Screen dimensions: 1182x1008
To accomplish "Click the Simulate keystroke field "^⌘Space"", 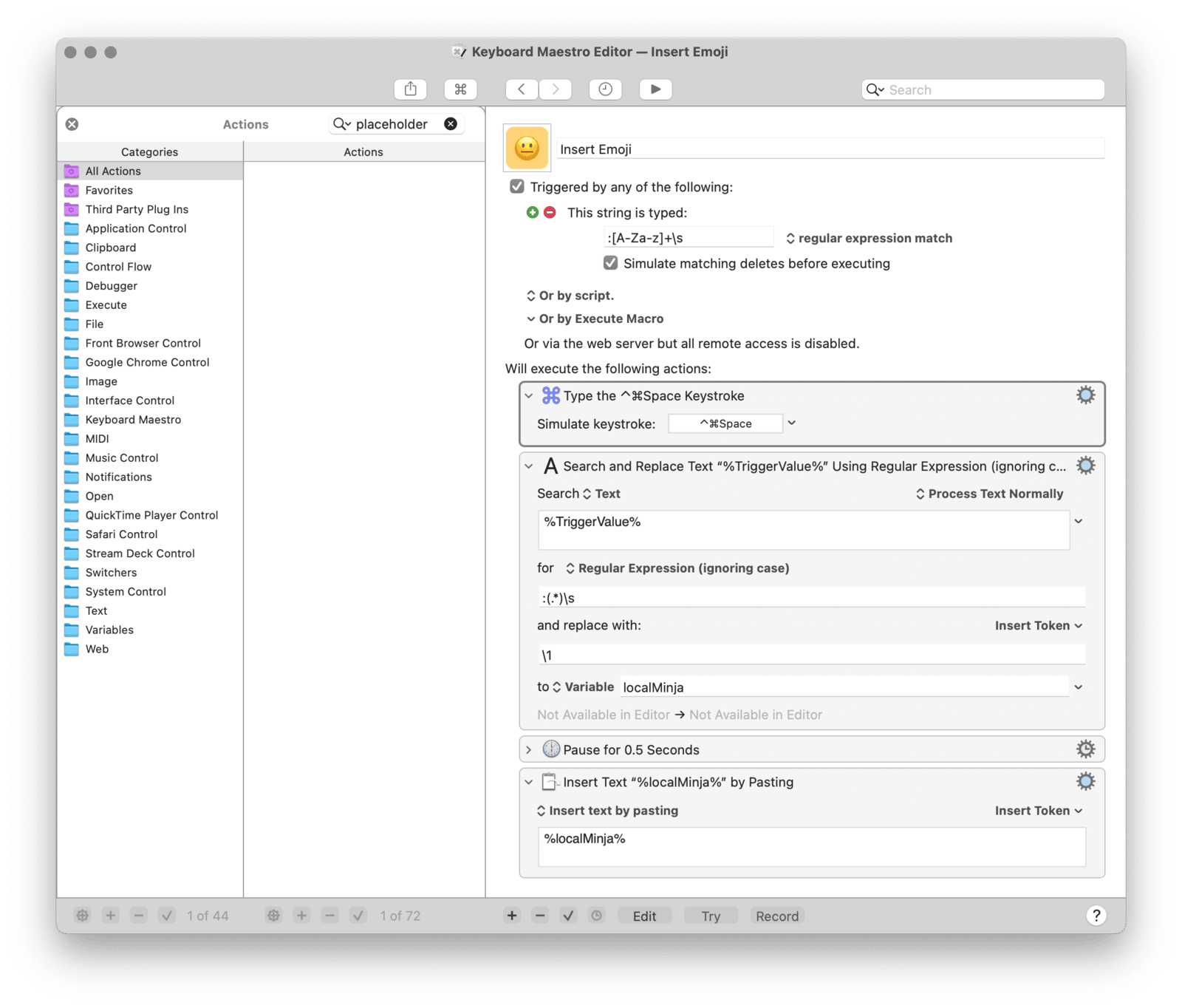I will (x=725, y=423).
